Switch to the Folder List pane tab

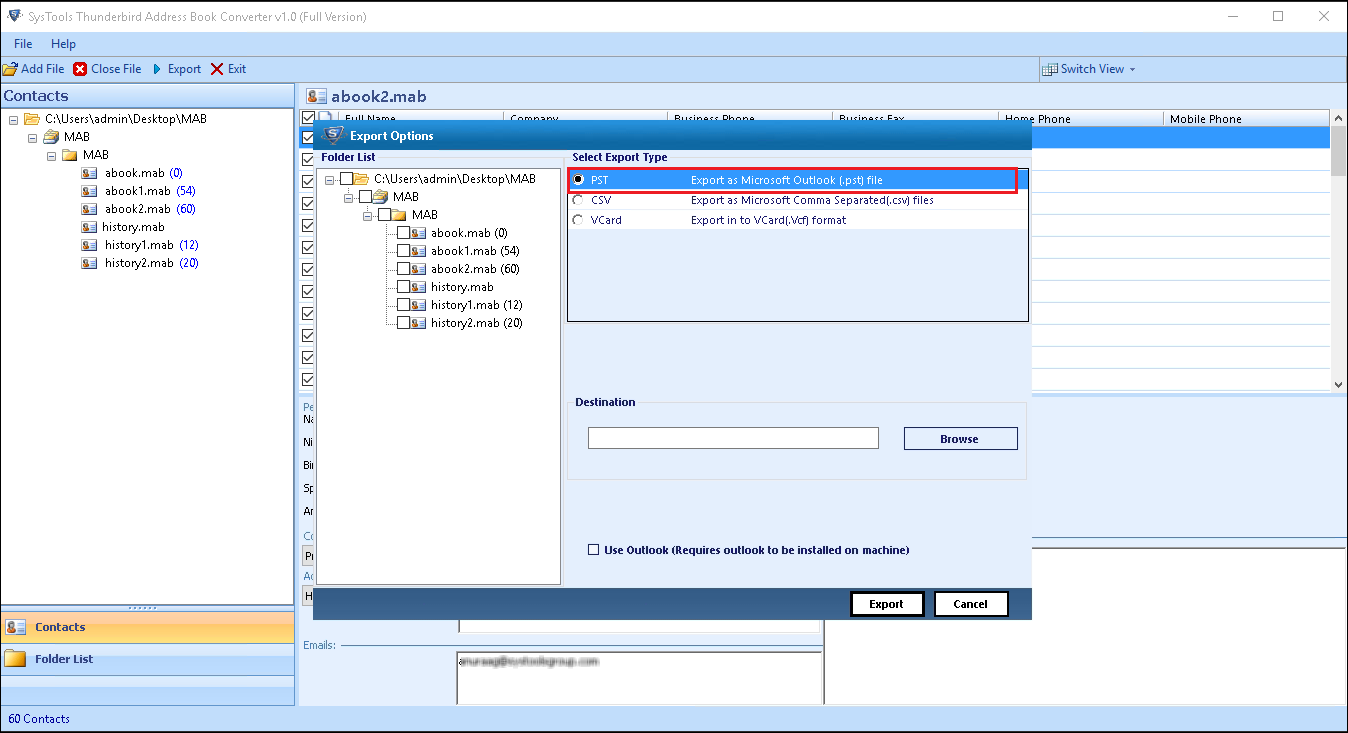pos(147,659)
